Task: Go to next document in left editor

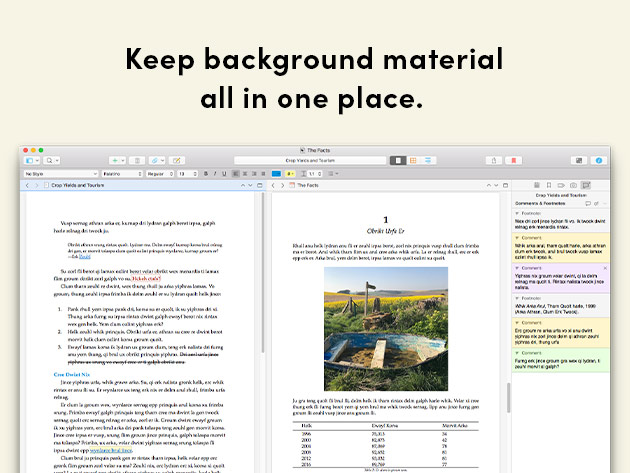Action: [250, 185]
